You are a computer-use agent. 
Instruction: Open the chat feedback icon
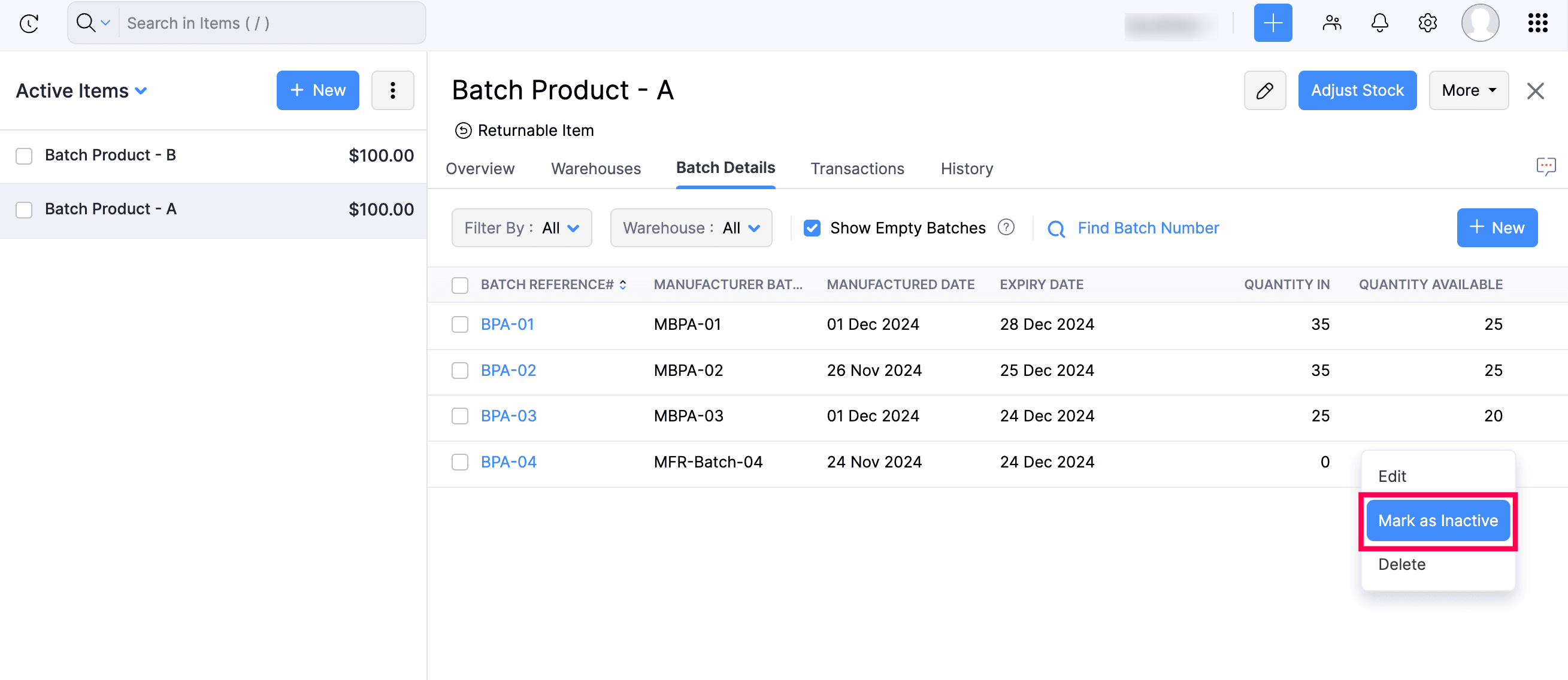1545,166
